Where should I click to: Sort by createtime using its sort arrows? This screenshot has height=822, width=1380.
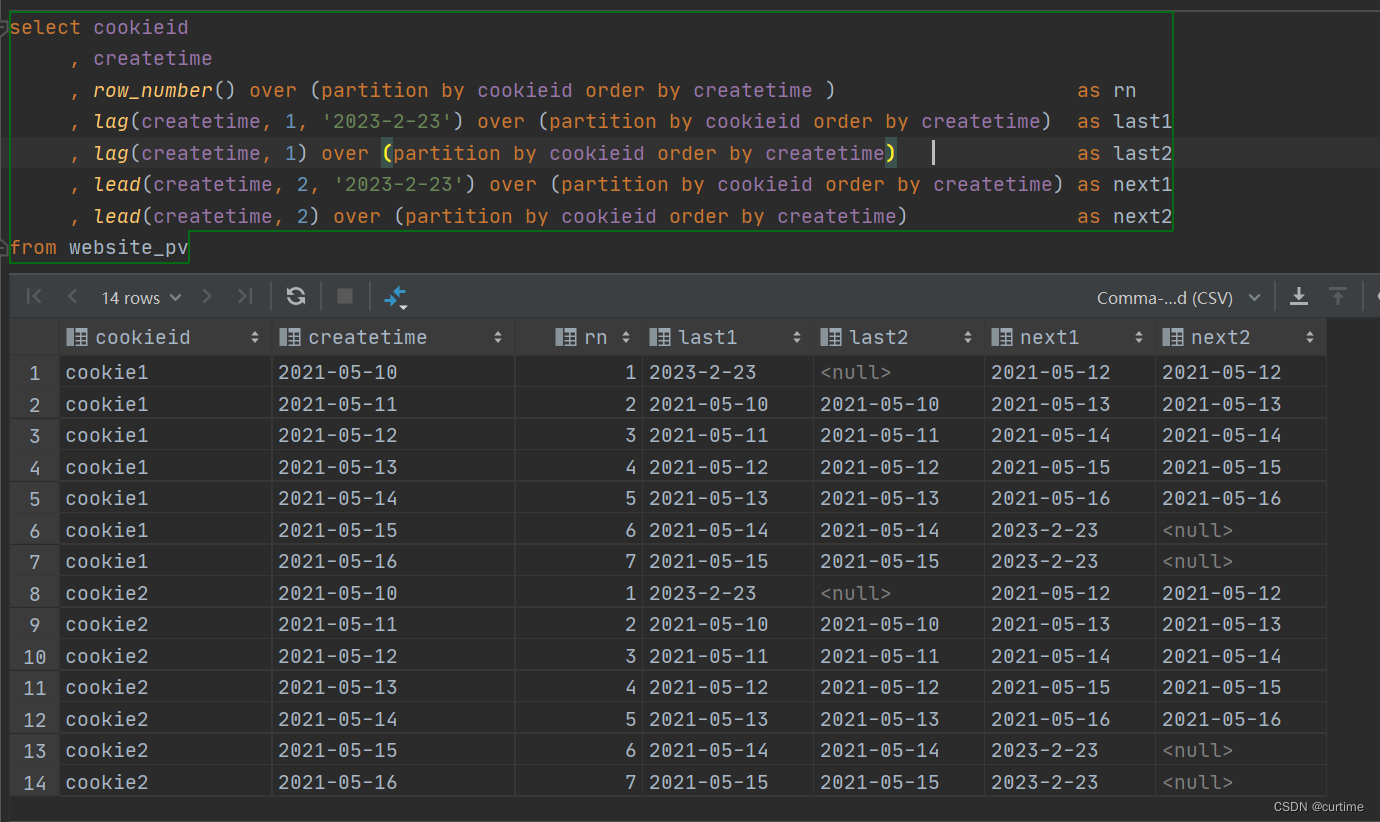498,338
